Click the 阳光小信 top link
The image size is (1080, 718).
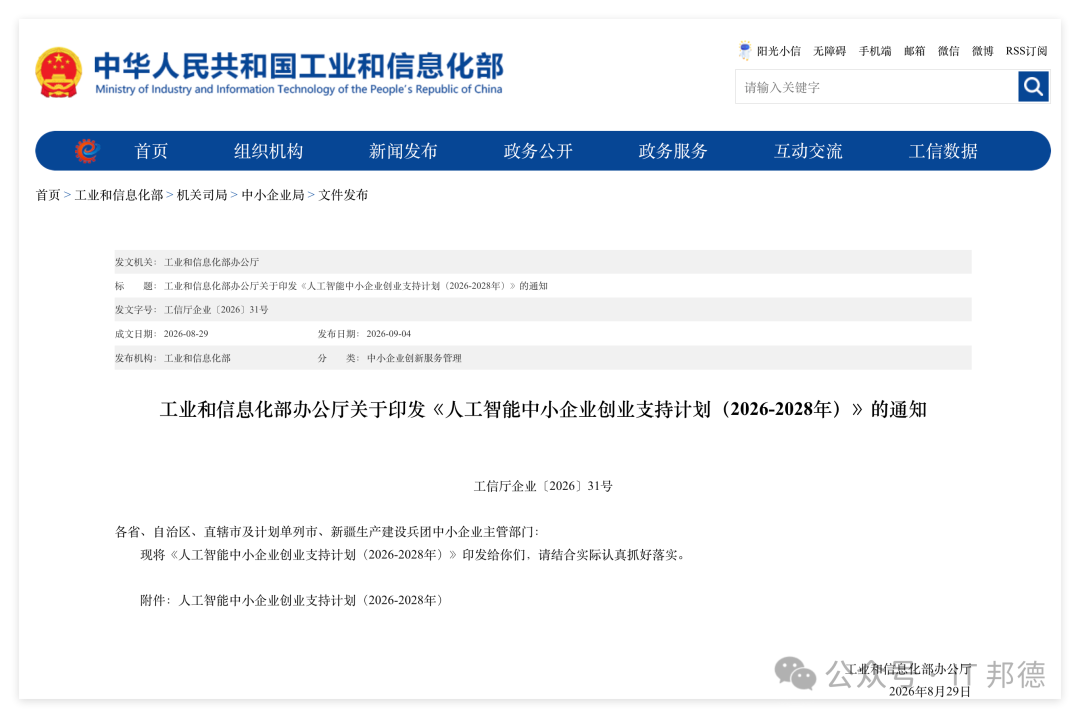778,51
